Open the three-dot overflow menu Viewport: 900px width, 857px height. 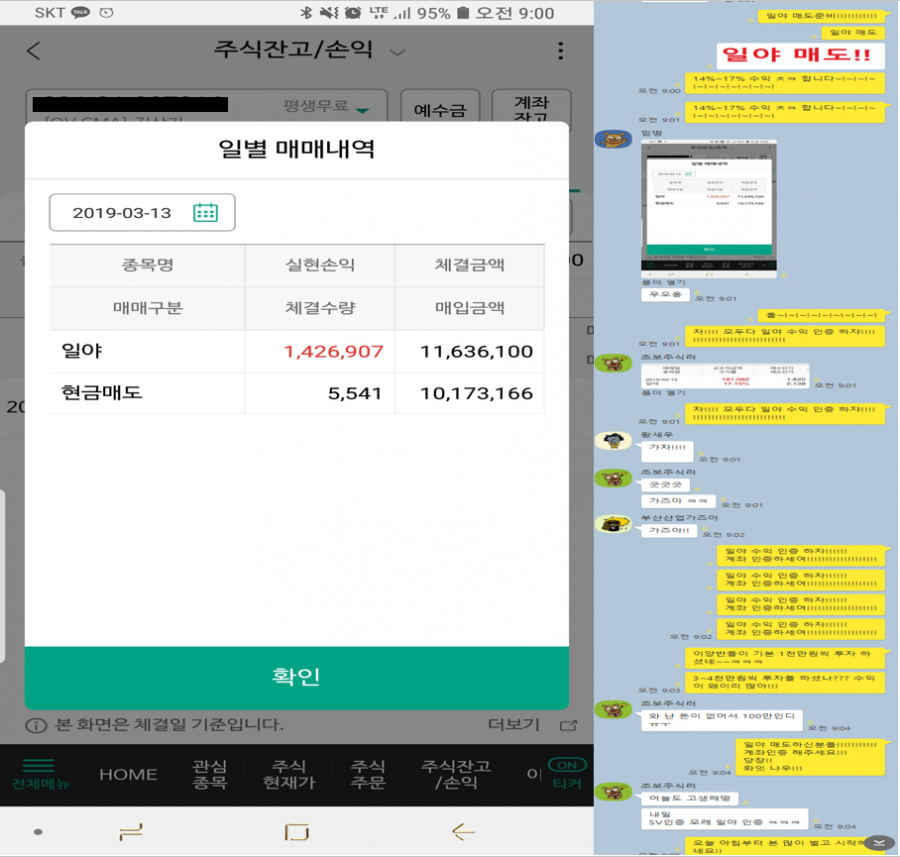pyautogui.click(x=560, y=52)
